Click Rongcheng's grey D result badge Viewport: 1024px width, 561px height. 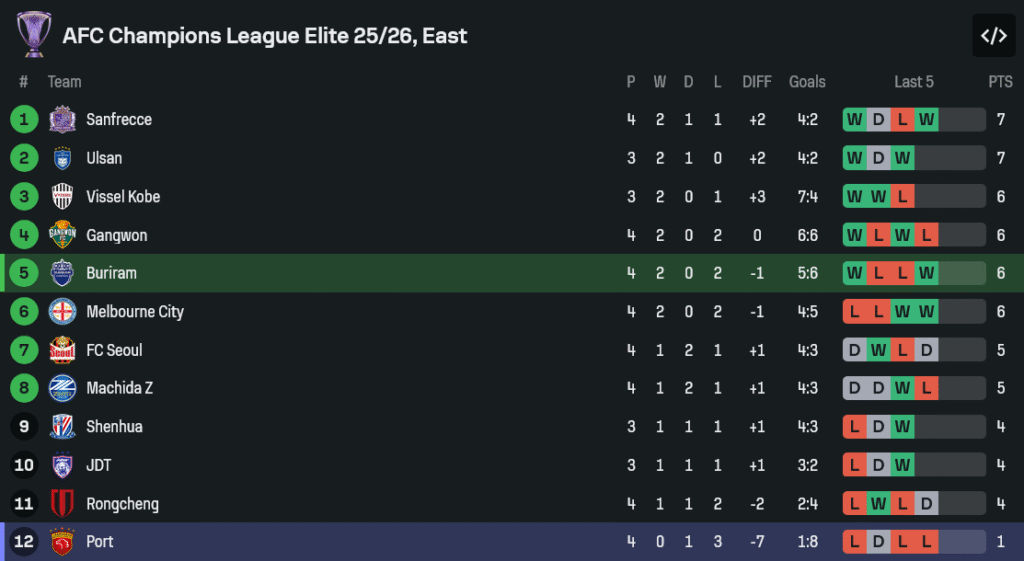pyautogui.click(x=926, y=504)
